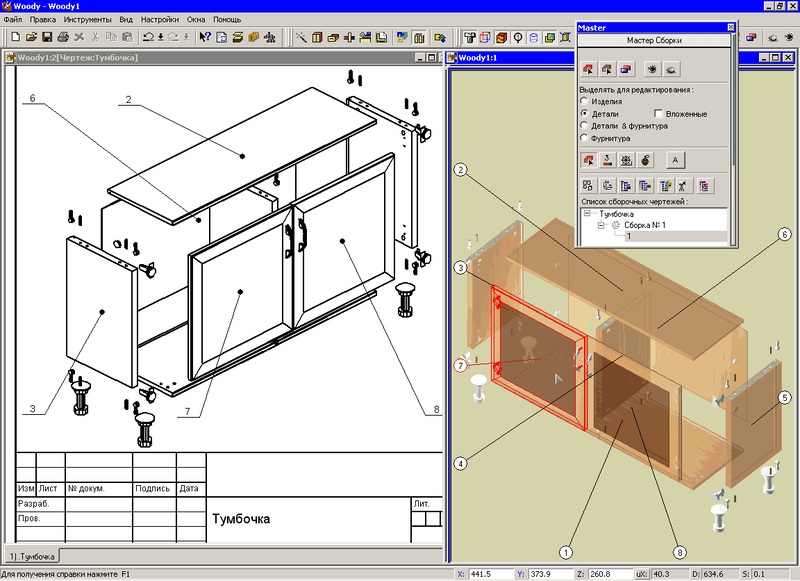Click the magic wand tool icon
The height and width of the screenshot is (581, 800).
pos(301,38)
